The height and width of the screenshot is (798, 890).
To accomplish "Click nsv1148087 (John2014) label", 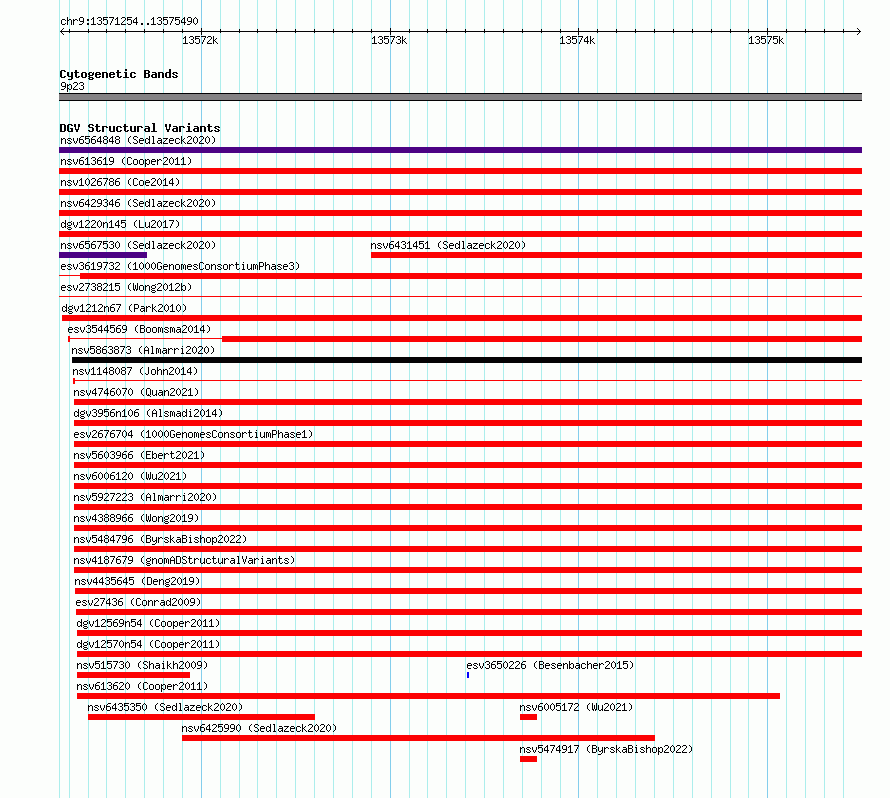I will (135, 371).
